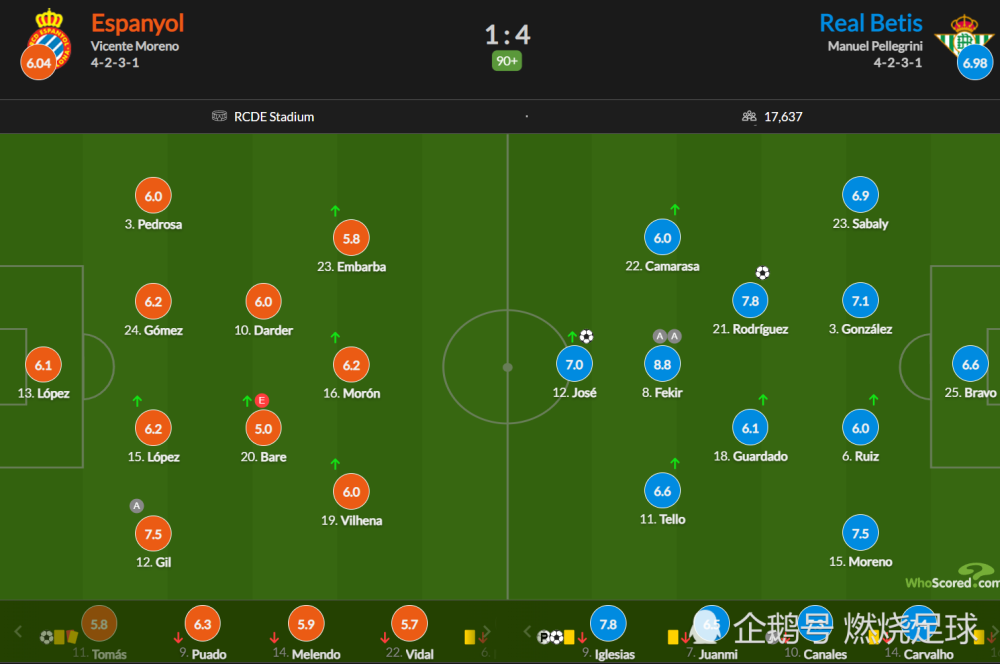Select substitute Iglesias 7.8 rating circle
This screenshot has width=1000, height=664.
608,624
